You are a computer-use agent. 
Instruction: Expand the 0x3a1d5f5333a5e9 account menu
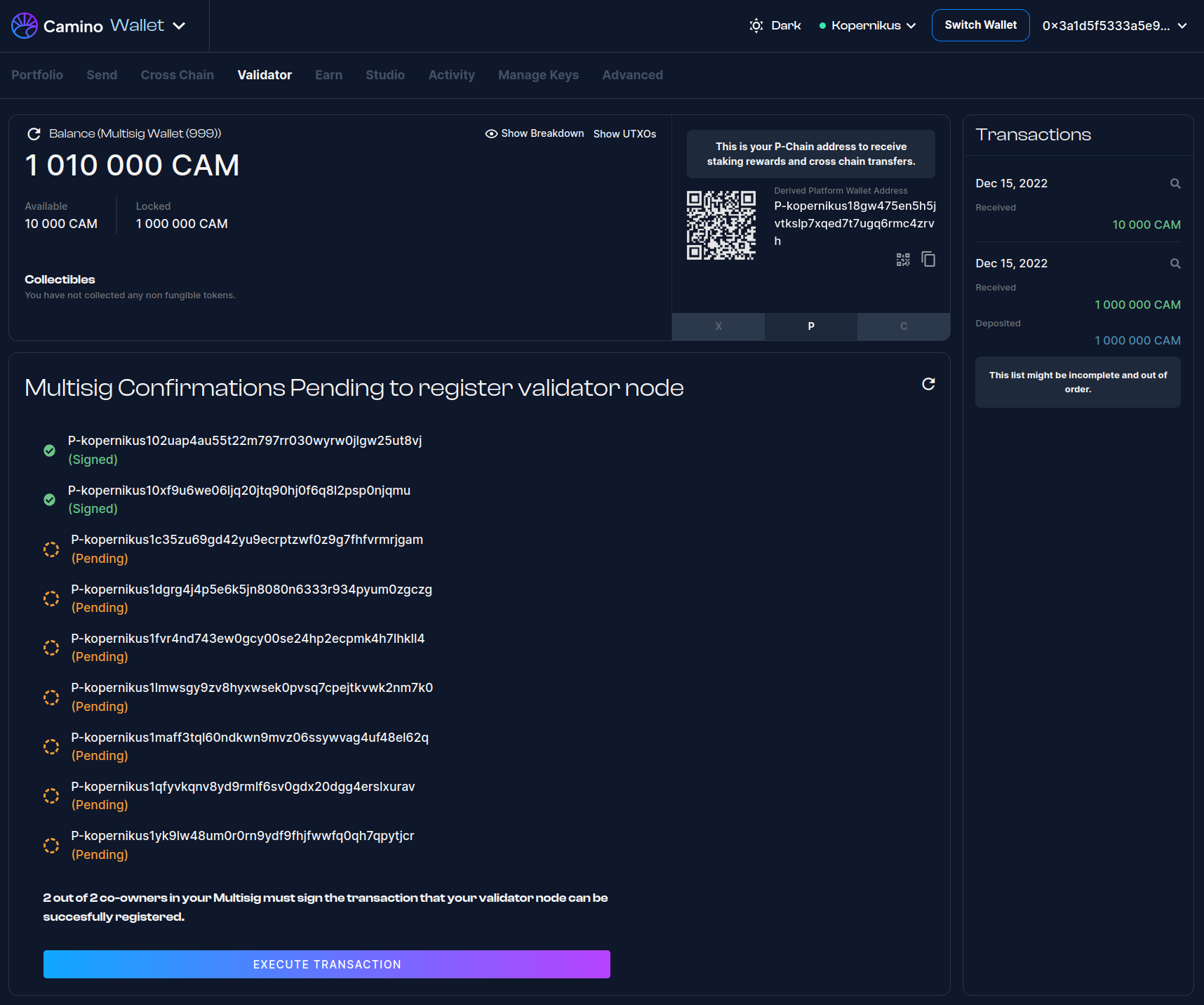tap(1114, 26)
